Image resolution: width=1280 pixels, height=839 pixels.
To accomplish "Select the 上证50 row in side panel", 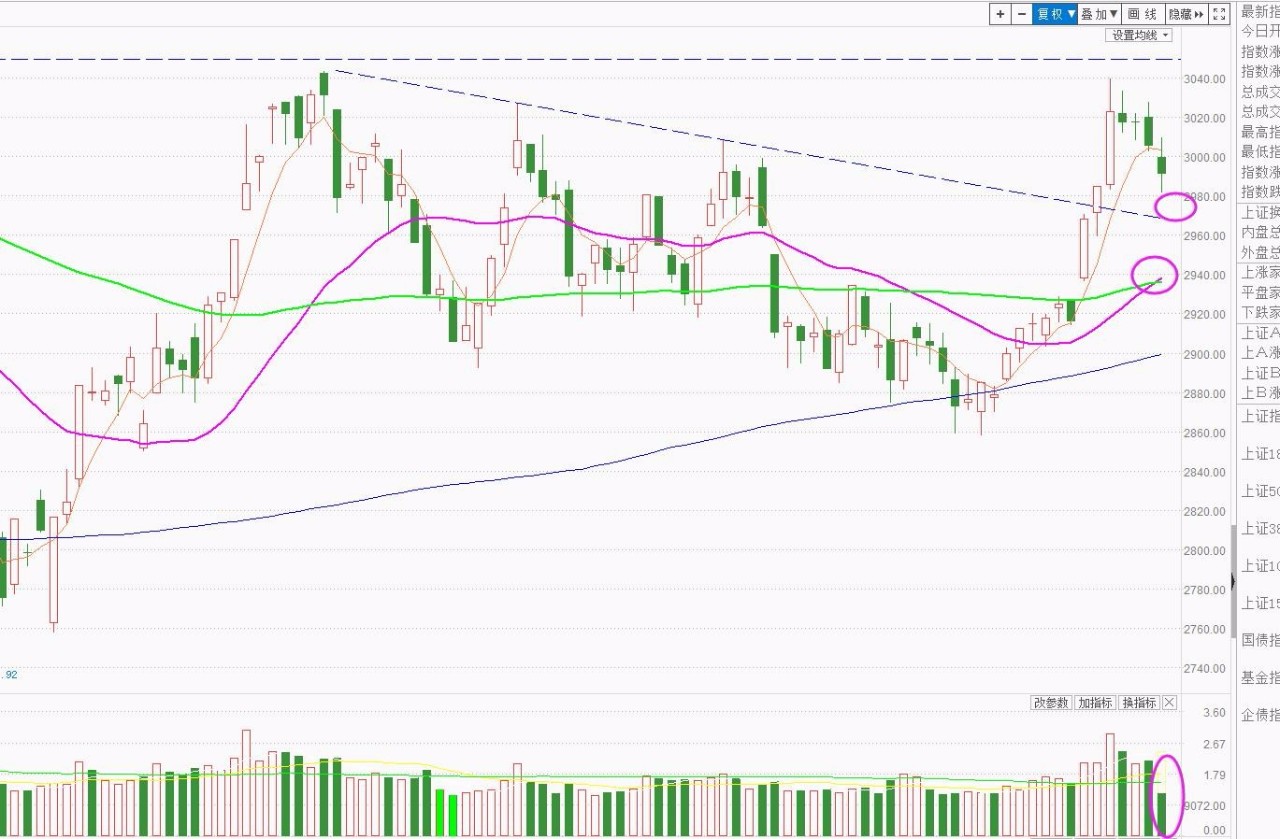I will click(x=1260, y=491).
